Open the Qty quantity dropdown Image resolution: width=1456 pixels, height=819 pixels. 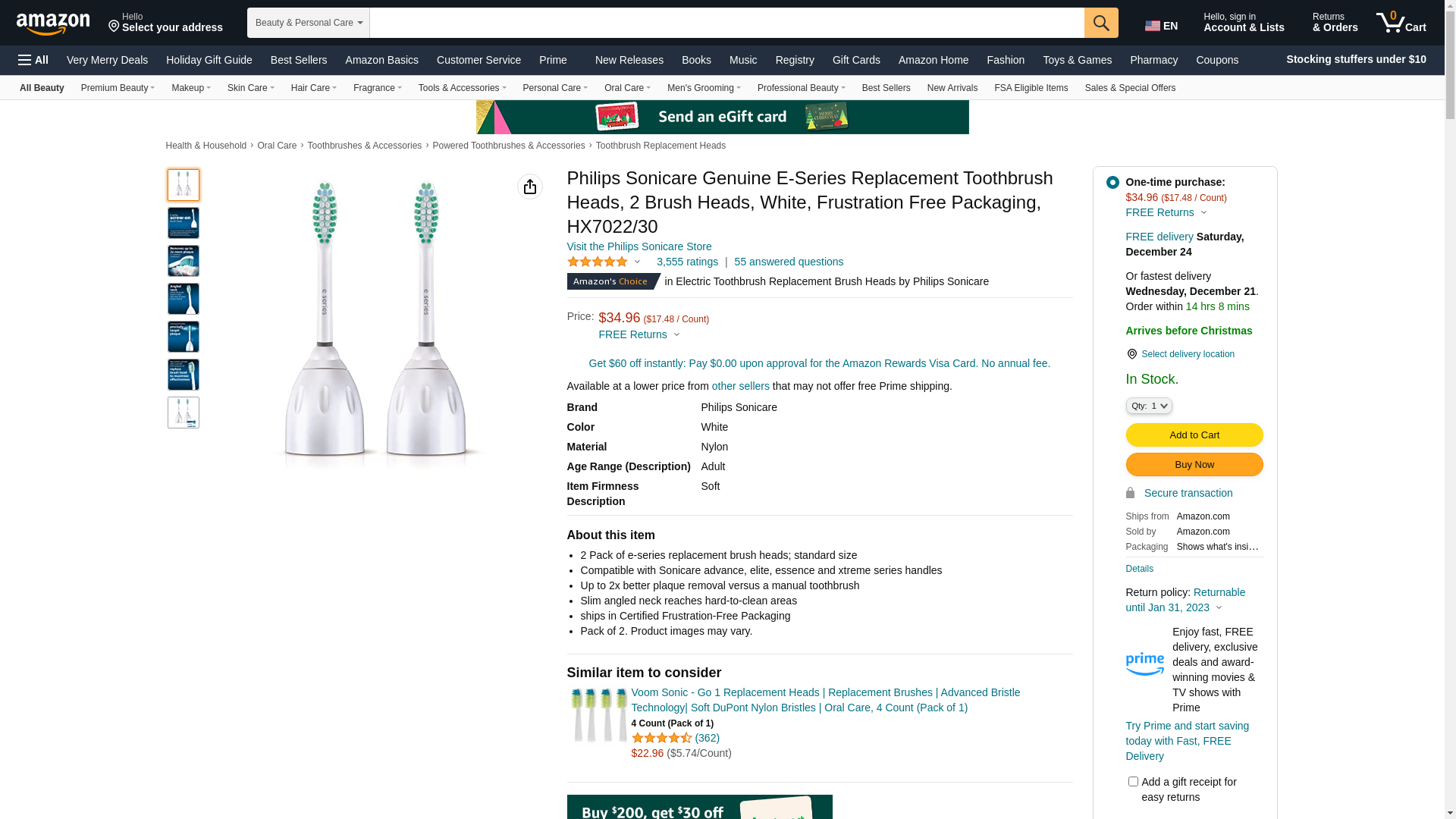[1148, 406]
